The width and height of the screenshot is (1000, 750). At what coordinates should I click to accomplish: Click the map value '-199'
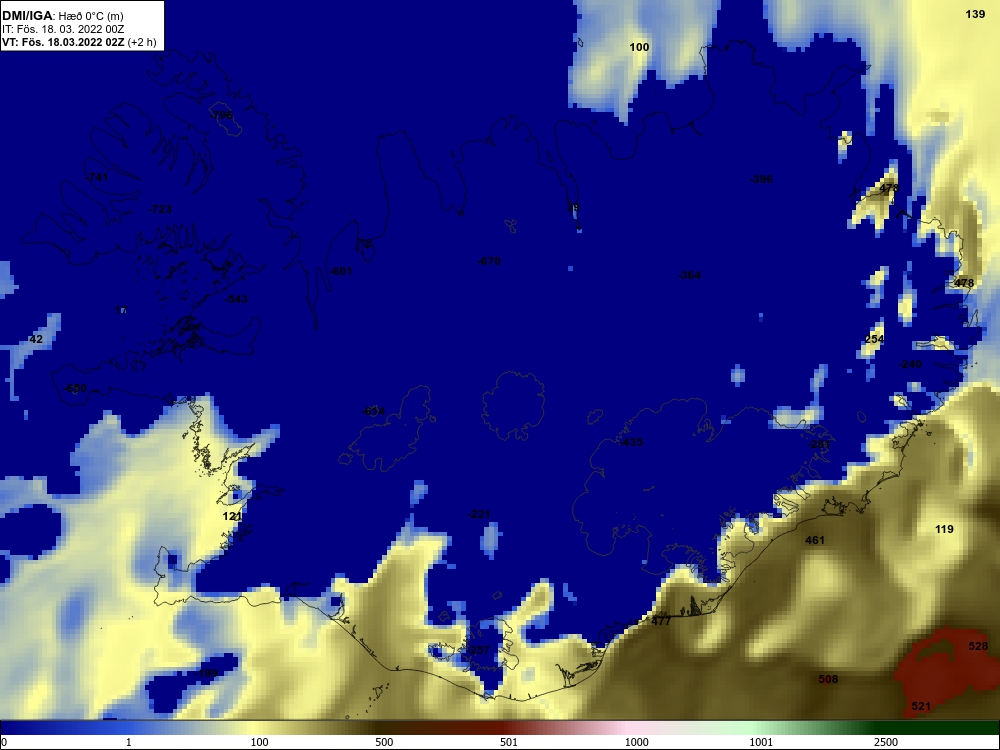coord(206,673)
